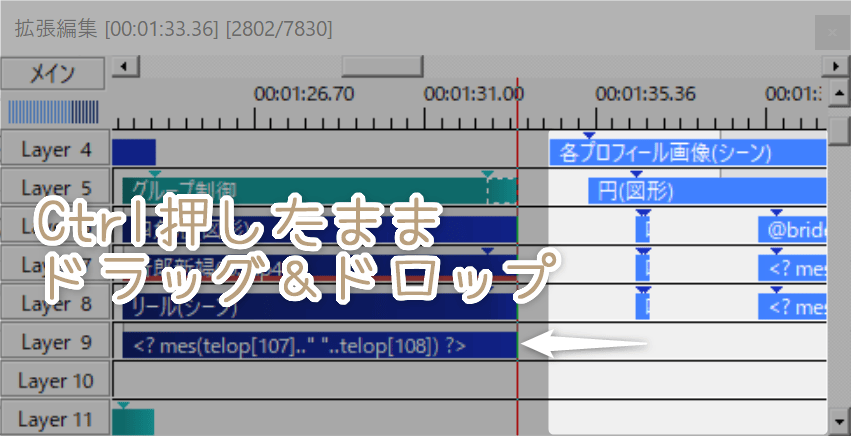Click the vertical scrollbar thumb
Screen dimensions: 851x436
[839, 129]
